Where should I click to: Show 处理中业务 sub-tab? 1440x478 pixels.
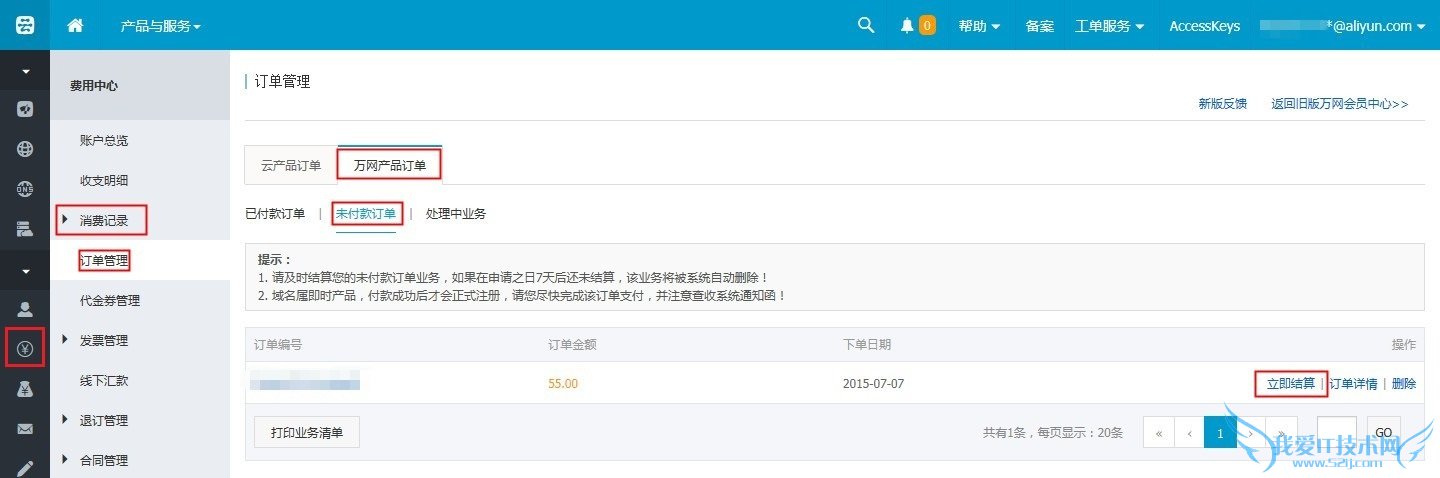[456, 214]
